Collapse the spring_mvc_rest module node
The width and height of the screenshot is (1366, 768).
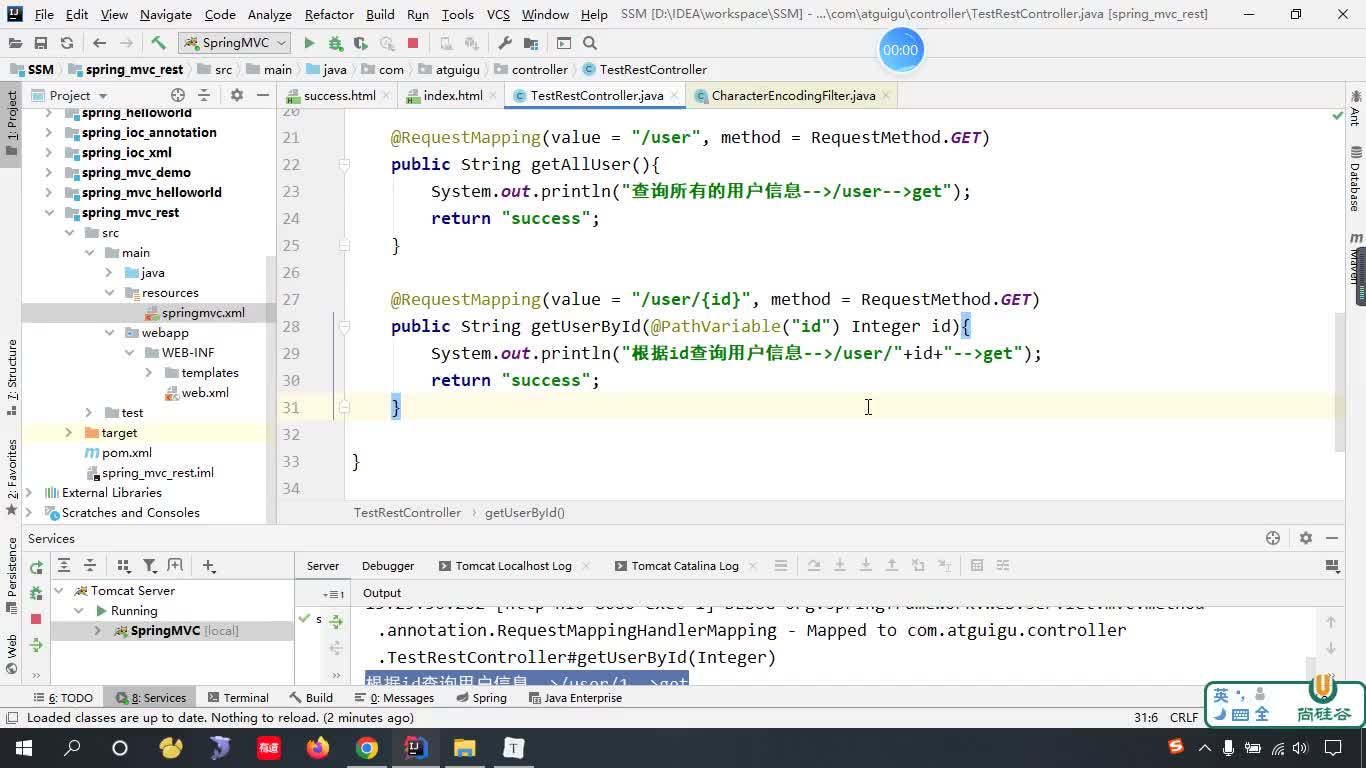pos(49,212)
